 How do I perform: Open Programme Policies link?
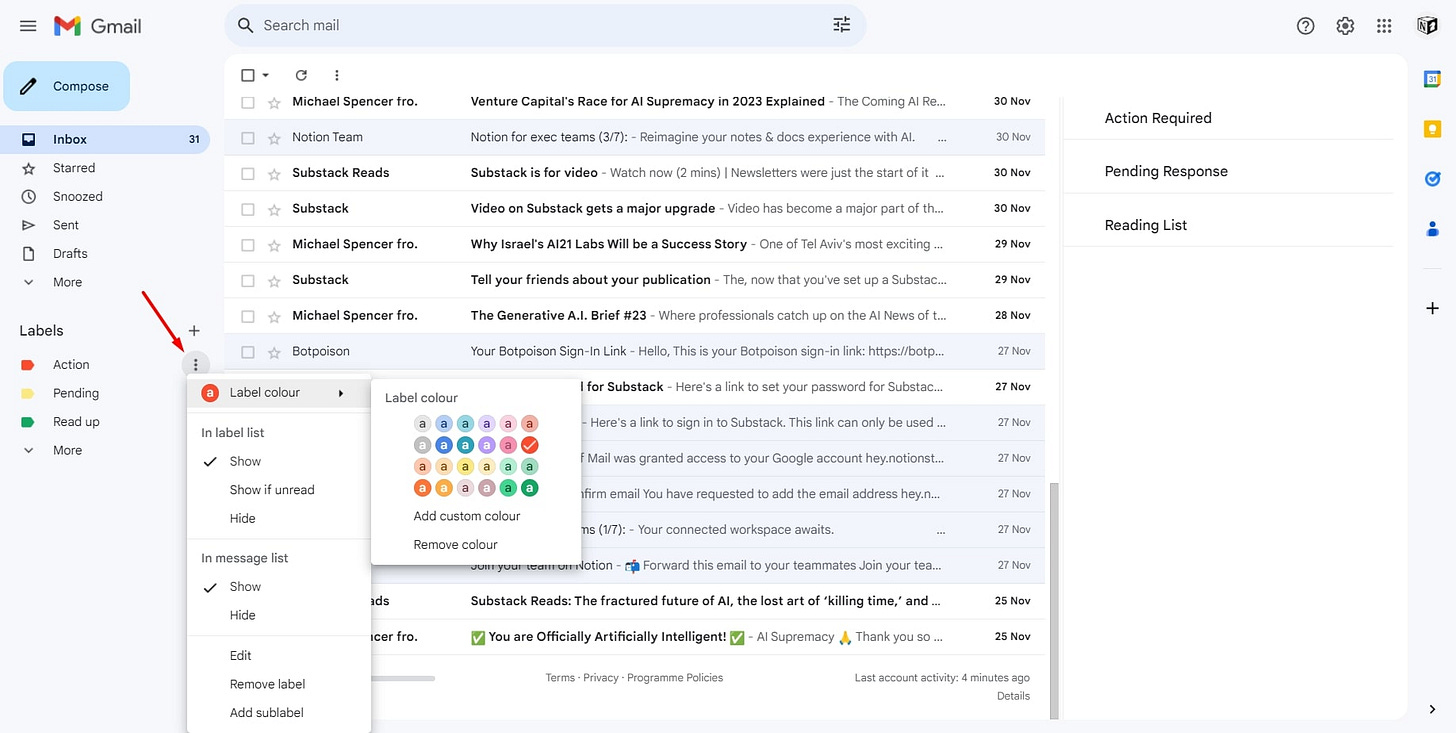point(675,678)
